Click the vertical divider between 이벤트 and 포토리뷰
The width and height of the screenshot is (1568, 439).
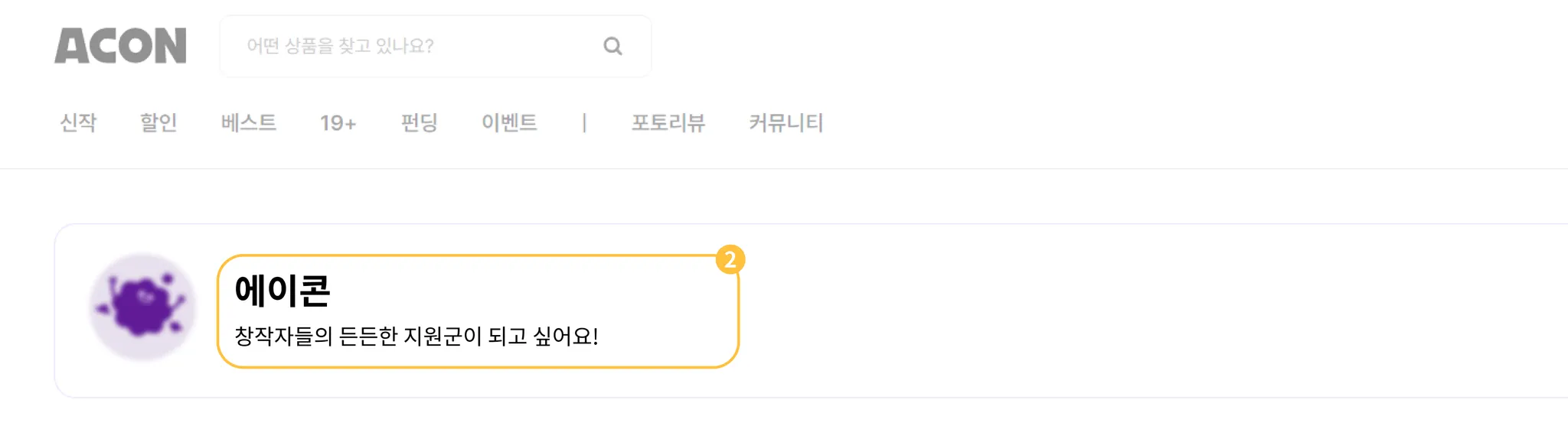coord(584,122)
